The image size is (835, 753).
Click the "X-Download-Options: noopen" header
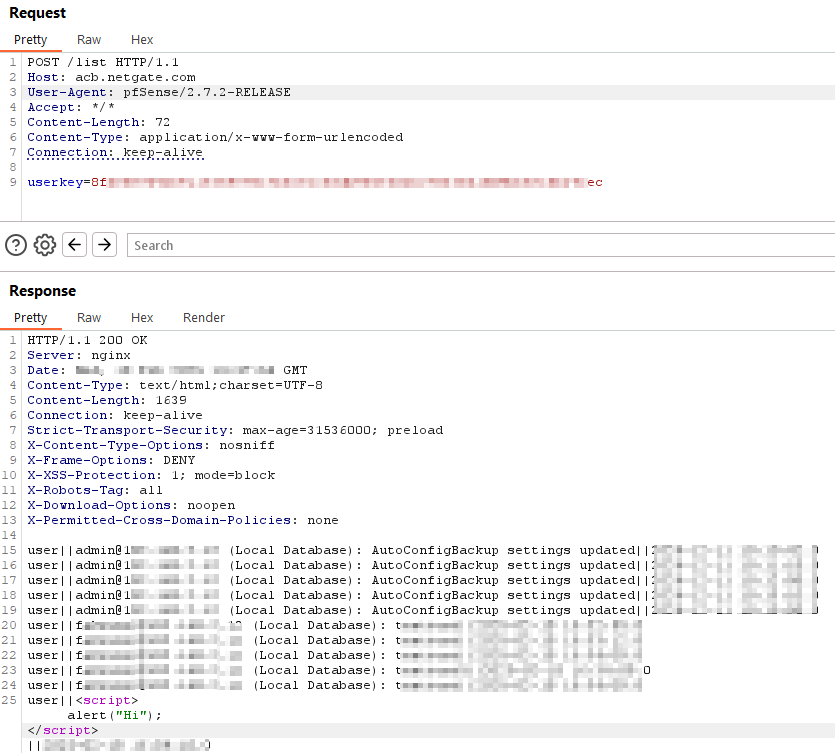(x=131, y=504)
